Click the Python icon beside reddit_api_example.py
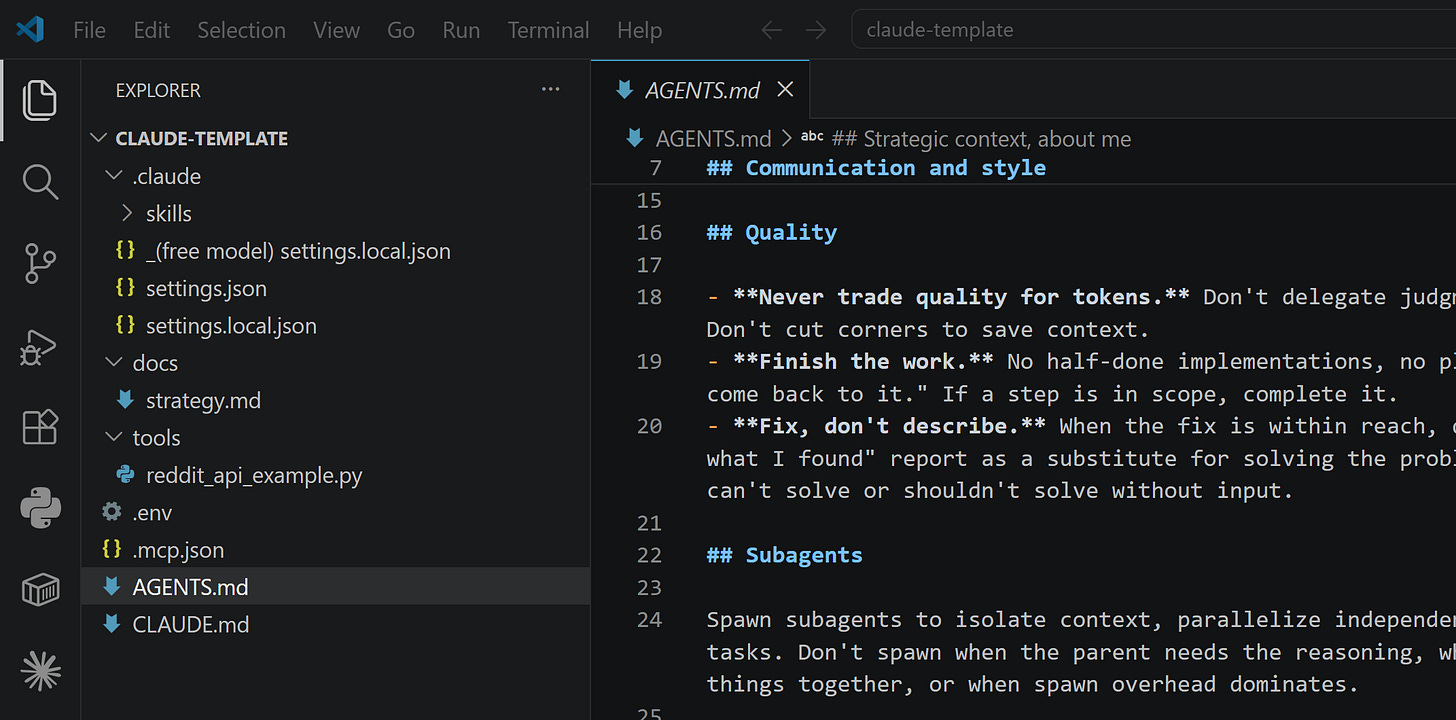Viewport: 1456px width, 720px height. click(x=125, y=475)
